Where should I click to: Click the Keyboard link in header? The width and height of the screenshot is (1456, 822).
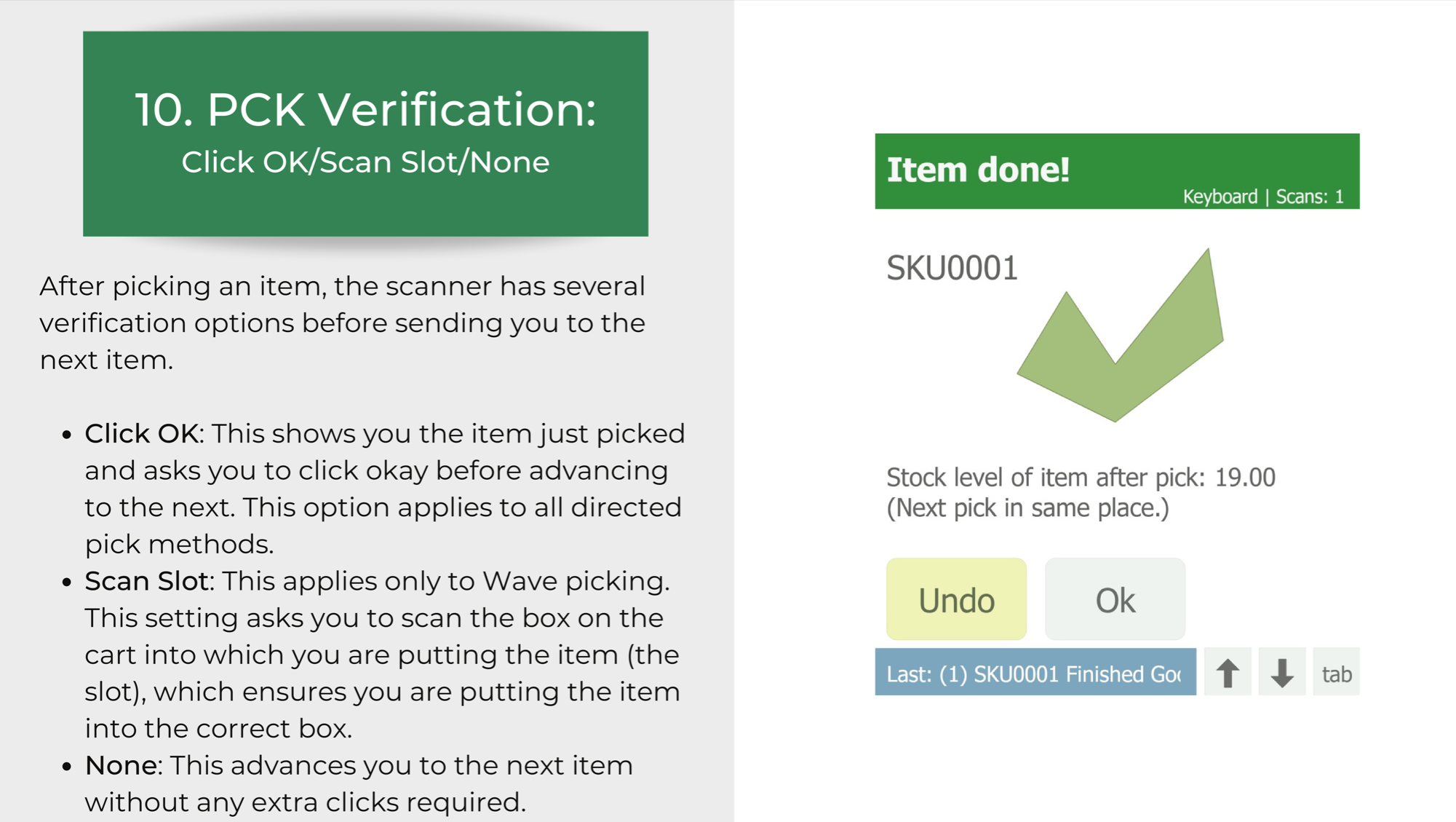point(1220,197)
